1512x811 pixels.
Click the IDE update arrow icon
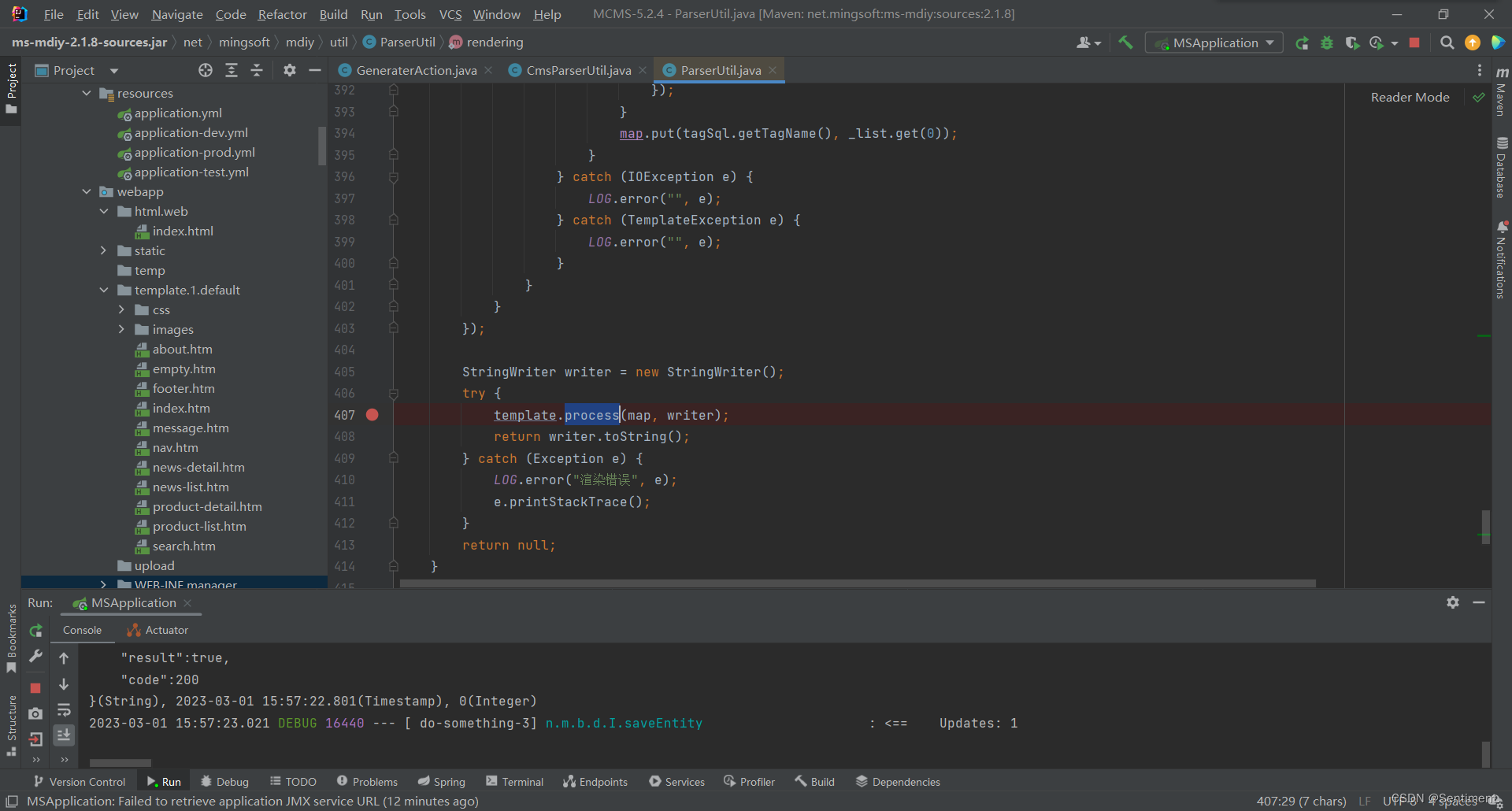click(1472, 43)
